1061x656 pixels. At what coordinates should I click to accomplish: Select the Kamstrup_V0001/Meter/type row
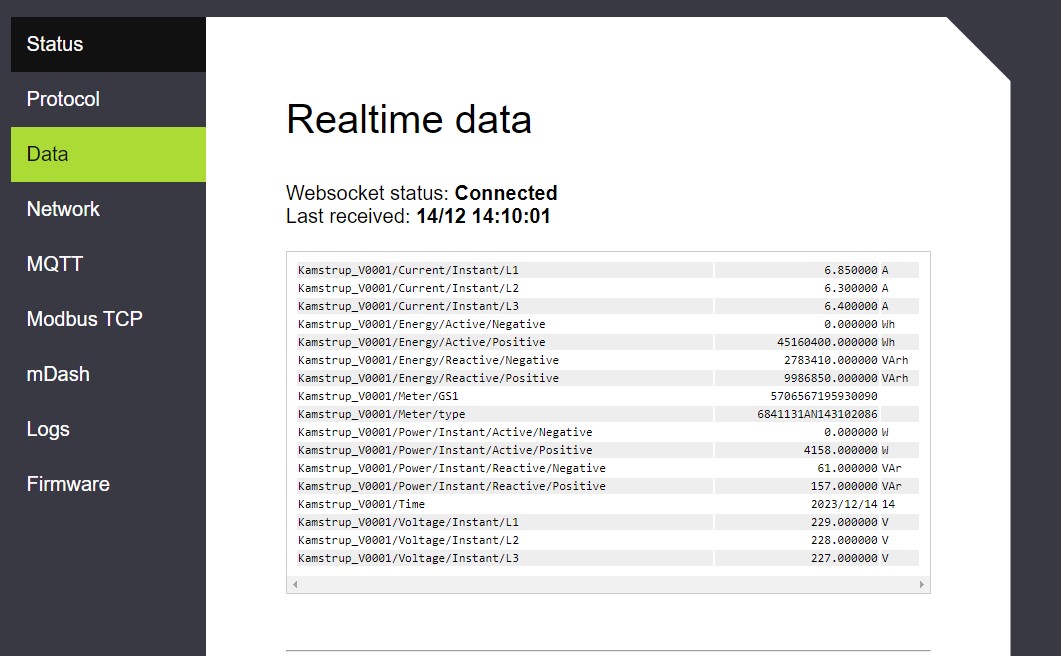607,414
